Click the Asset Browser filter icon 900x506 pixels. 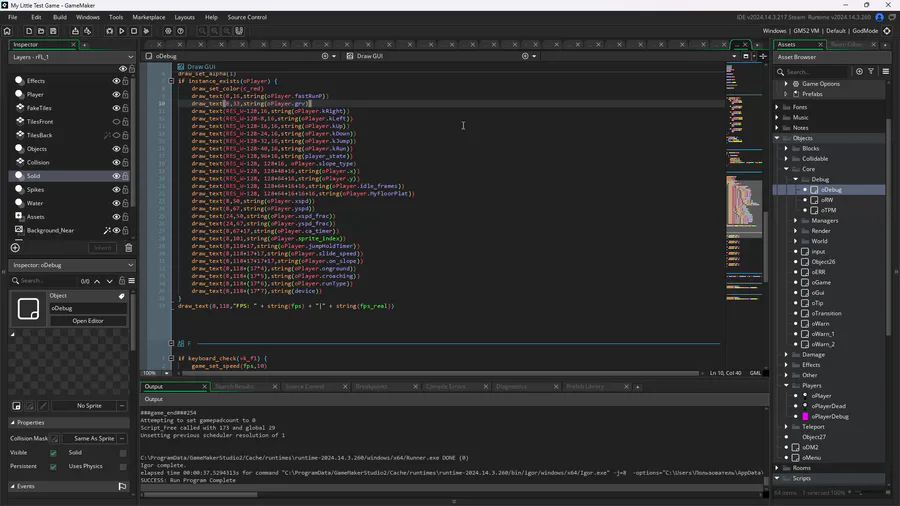click(871, 72)
